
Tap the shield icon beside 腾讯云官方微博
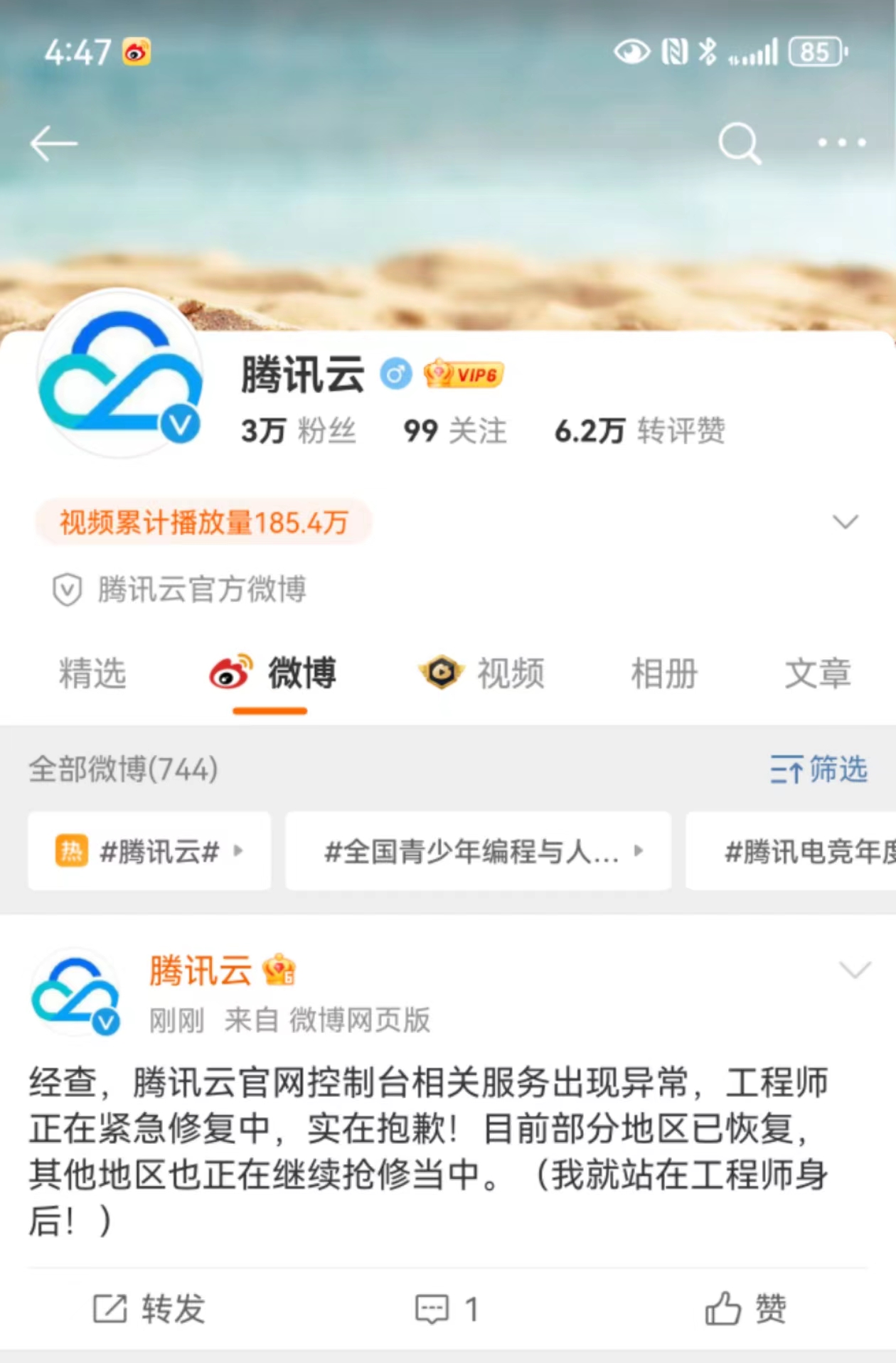coord(68,590)
